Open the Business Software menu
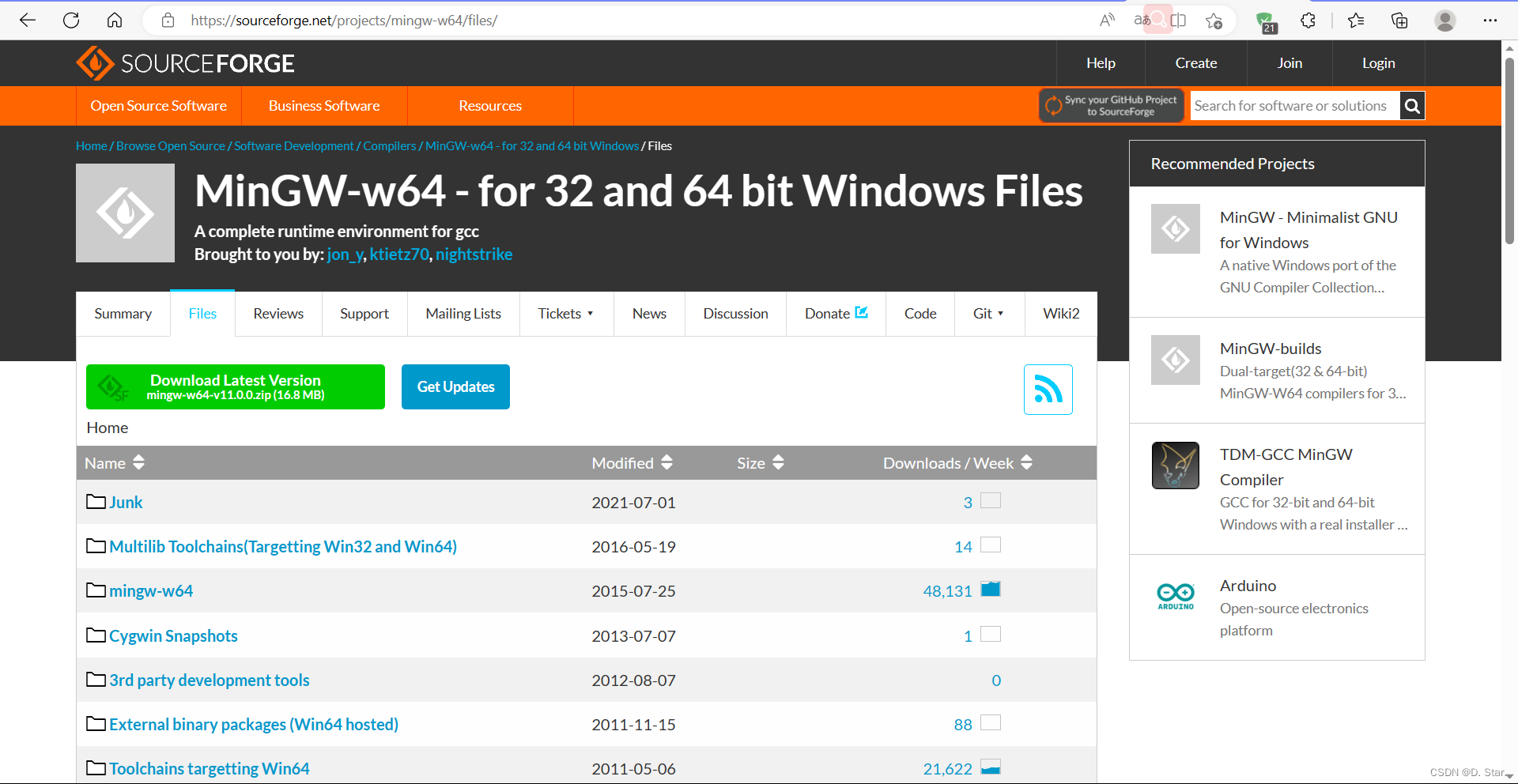This screenshot has height=784, width=1518. point(324,106)
